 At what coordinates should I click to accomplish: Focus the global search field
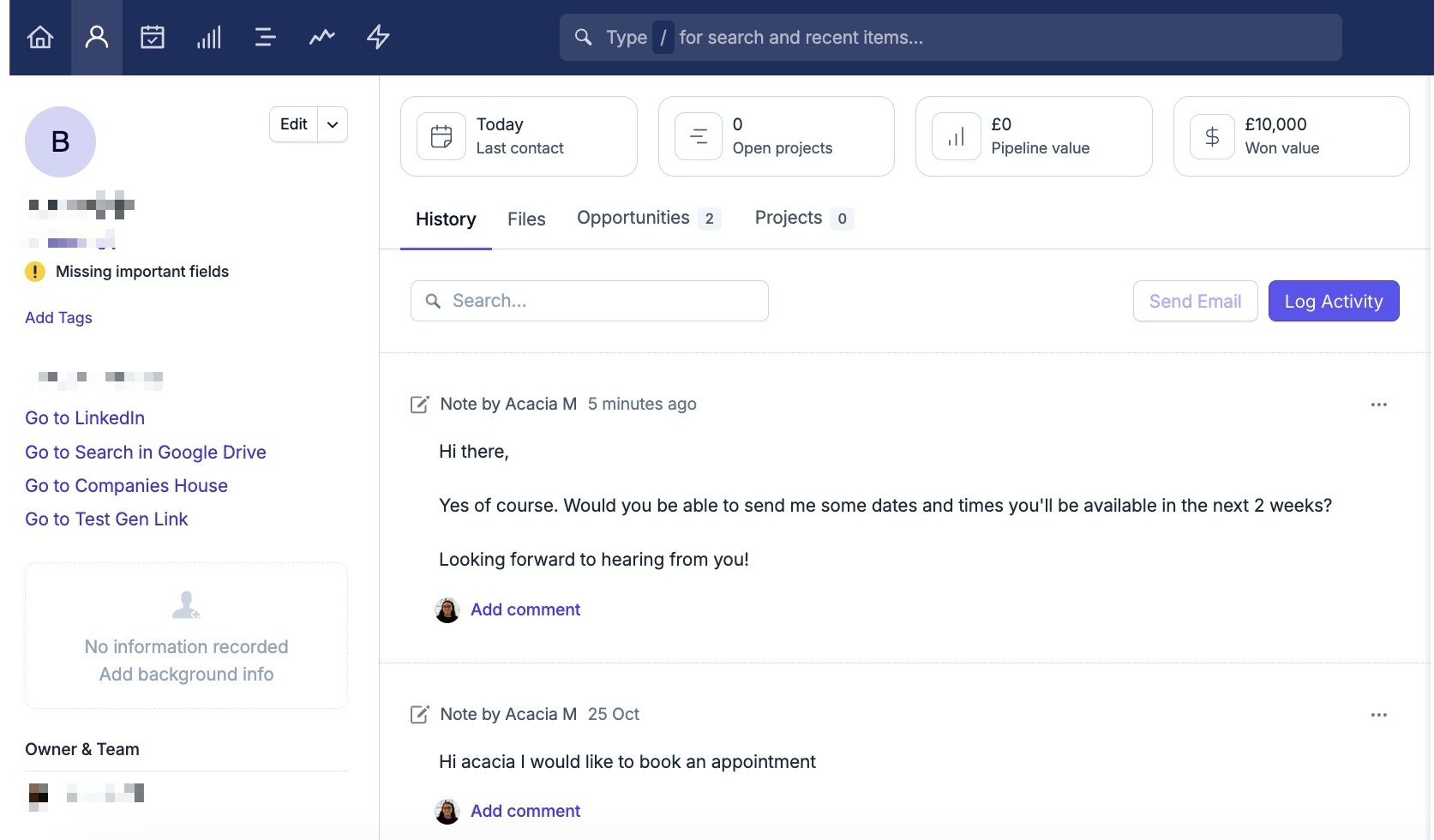(951, 38)
